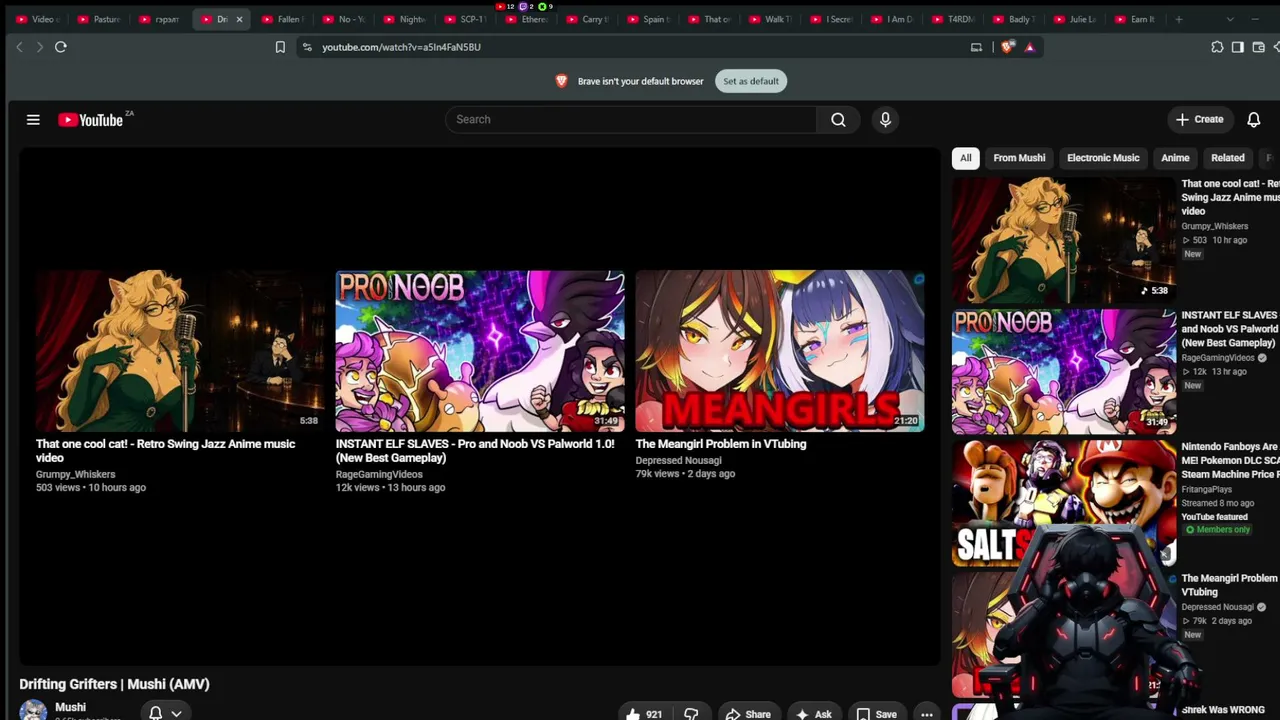Click the browser address bar URL
Image resolution: width=1280 pixels, height=720 pixels.
point(401,47)
